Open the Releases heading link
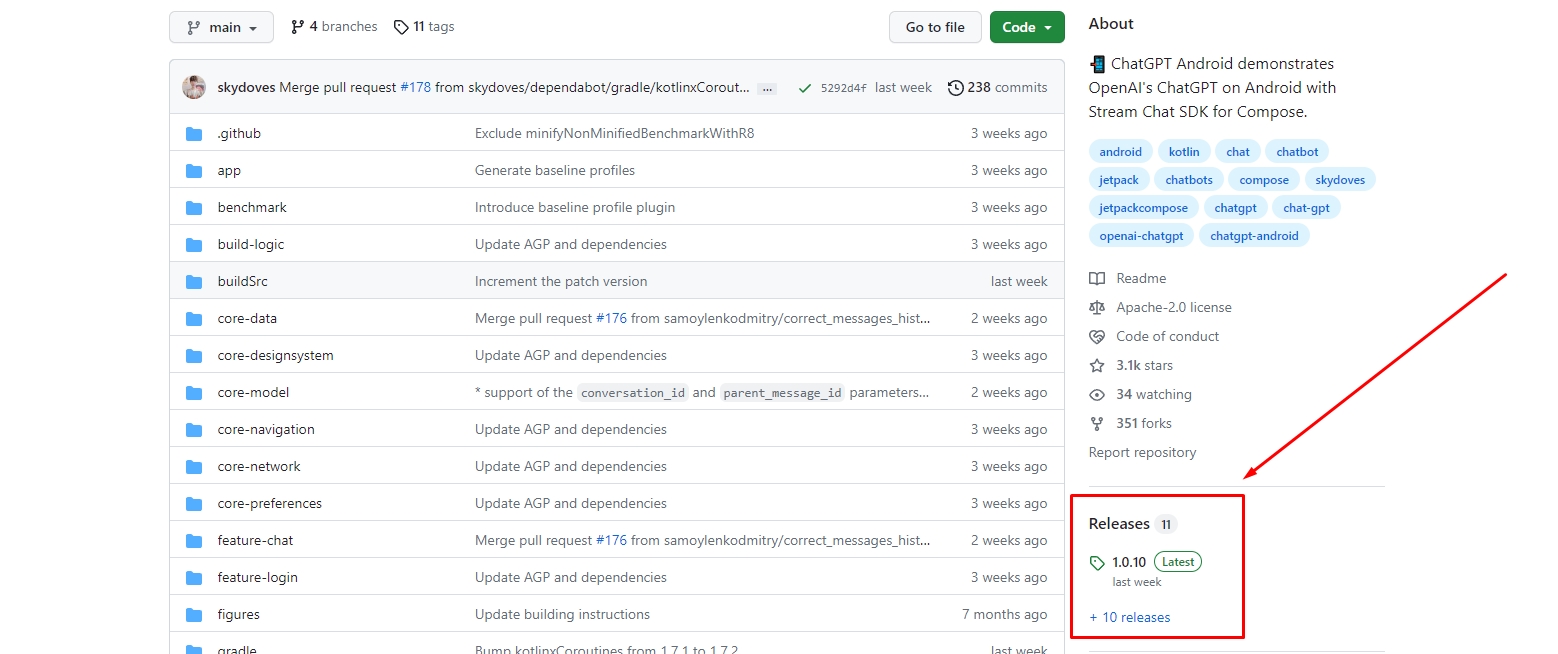1558x654 pixels. (x=1119, y=524)
